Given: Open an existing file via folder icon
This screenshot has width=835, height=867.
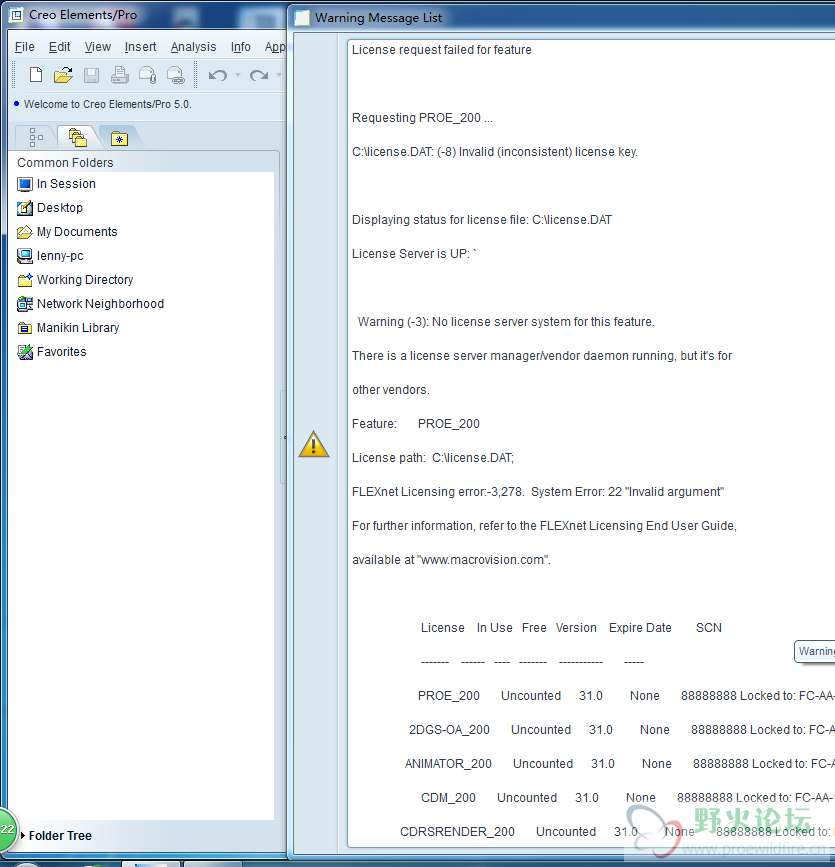Looking at the screenshot, I should pos(64,75).
